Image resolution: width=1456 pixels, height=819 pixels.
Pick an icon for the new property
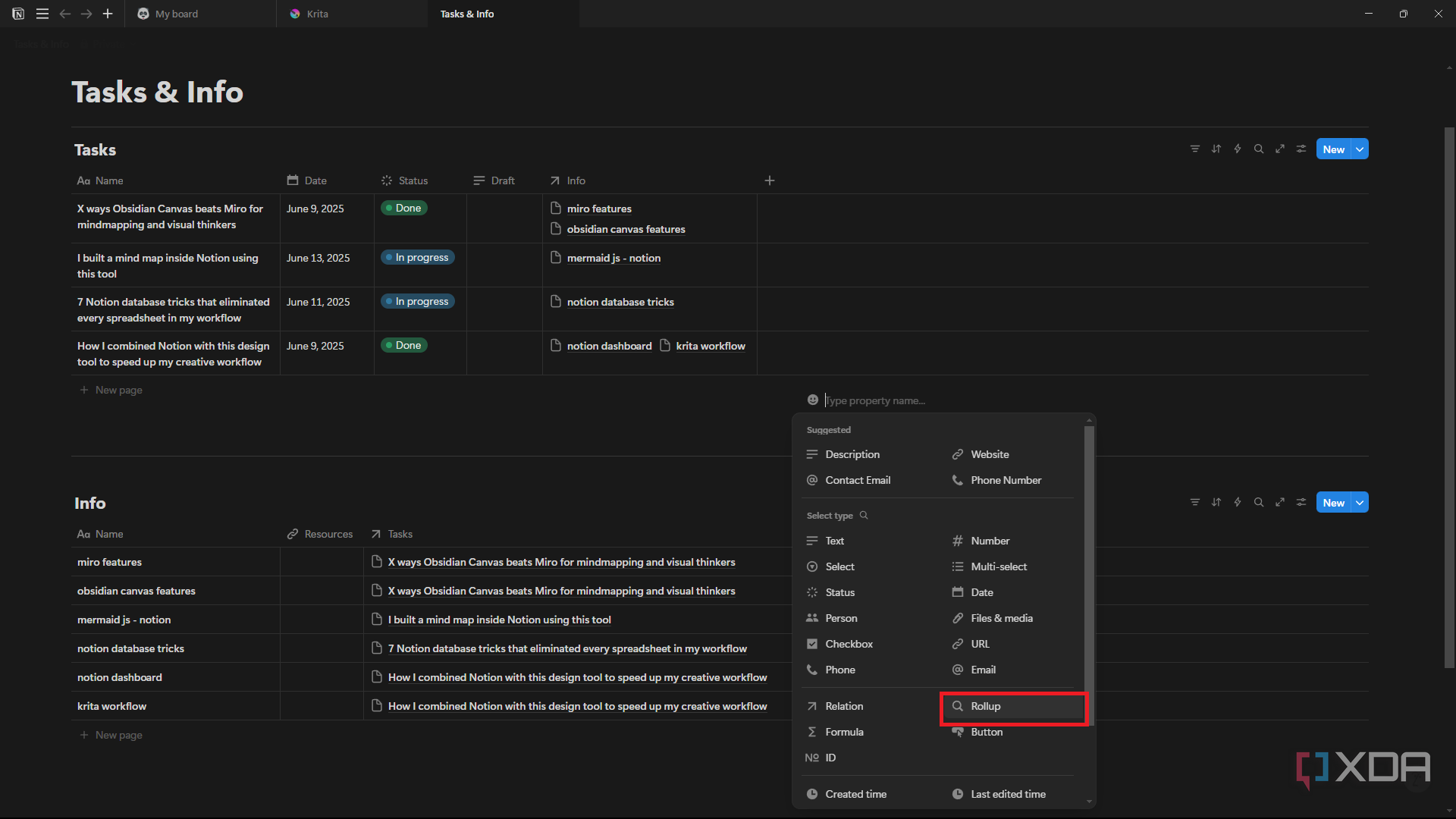pos(812,400)
